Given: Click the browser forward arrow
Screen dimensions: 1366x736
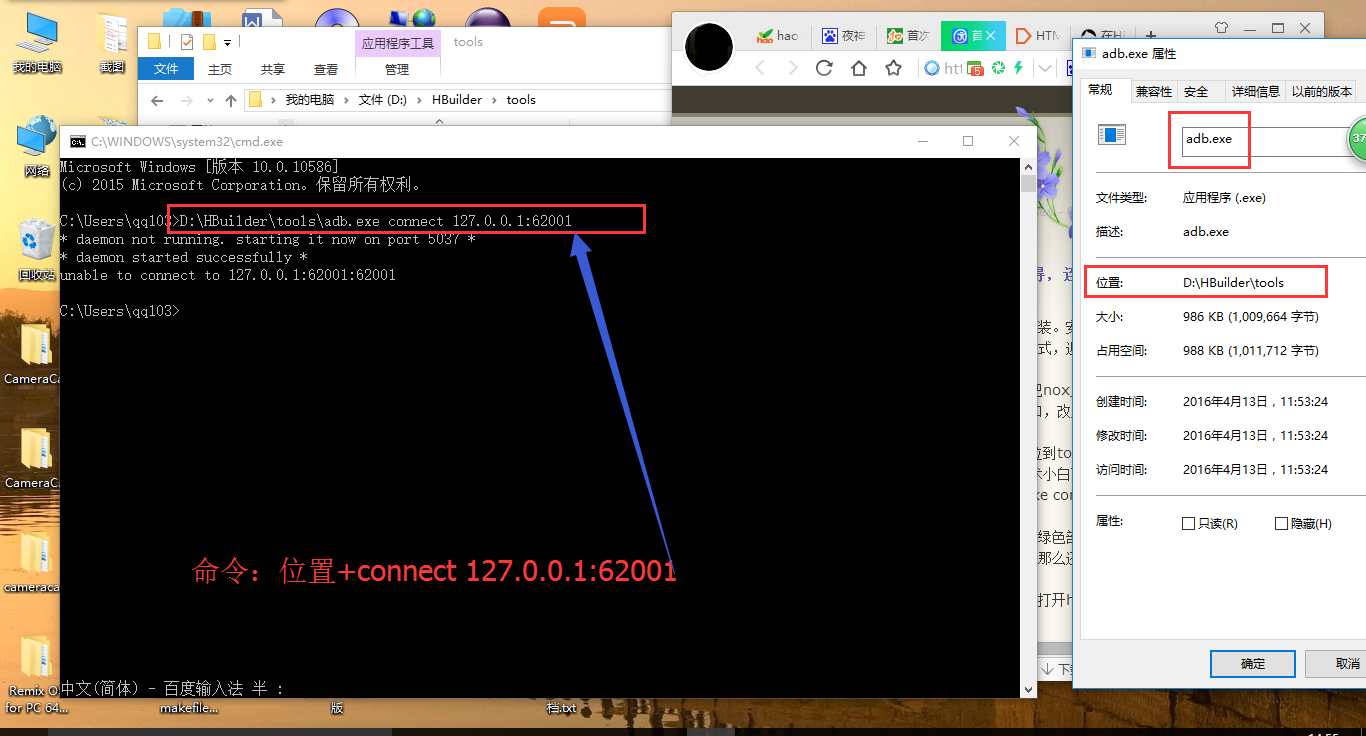Looking at the screenshot, I should coord(792,68).
